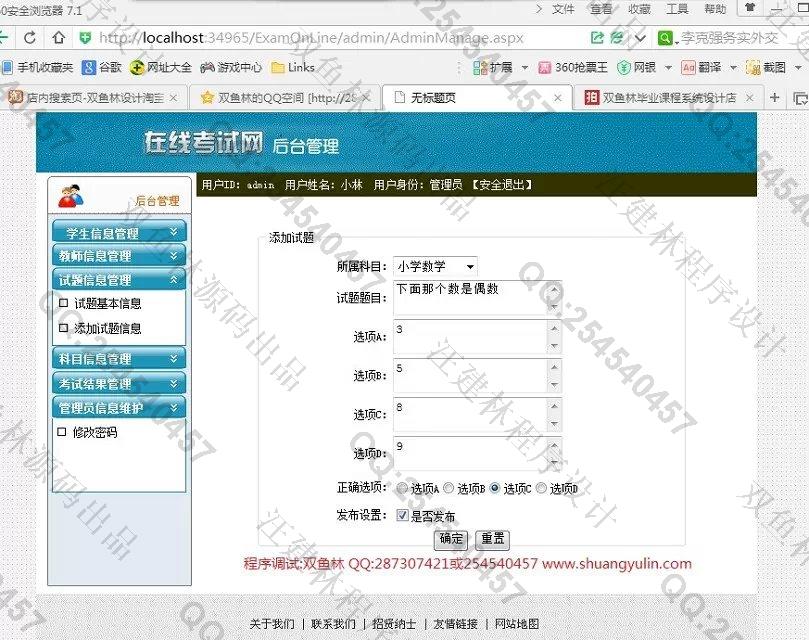Open the 所属科目 subject dropdown
The image size is (809, 640).
pyautogui.click(x=435, y=266)
